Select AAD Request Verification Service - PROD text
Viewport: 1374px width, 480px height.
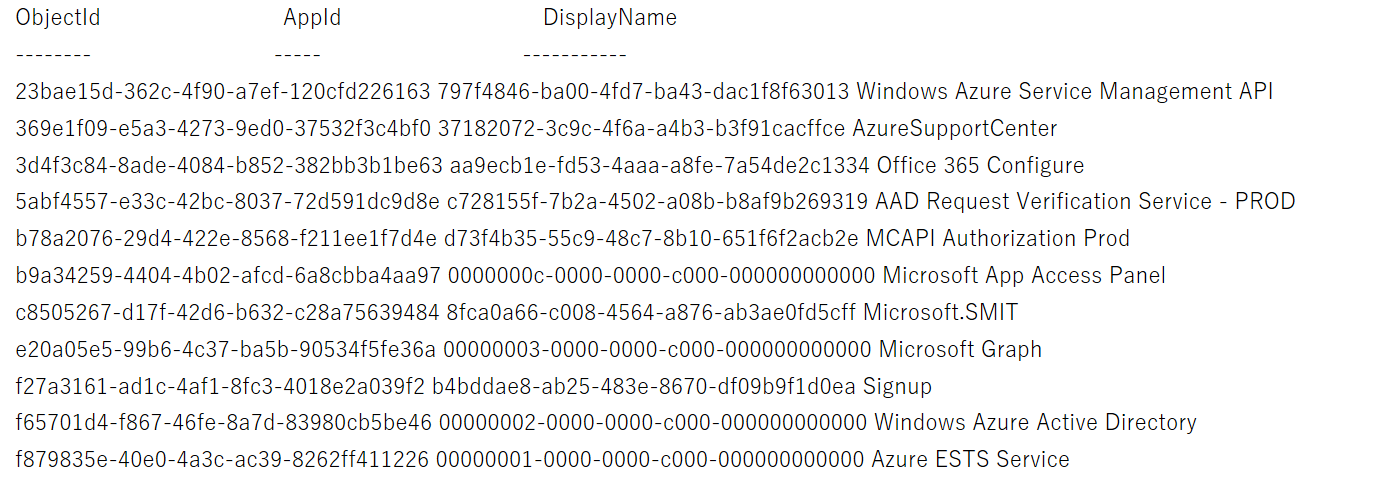pos(1085,202)
